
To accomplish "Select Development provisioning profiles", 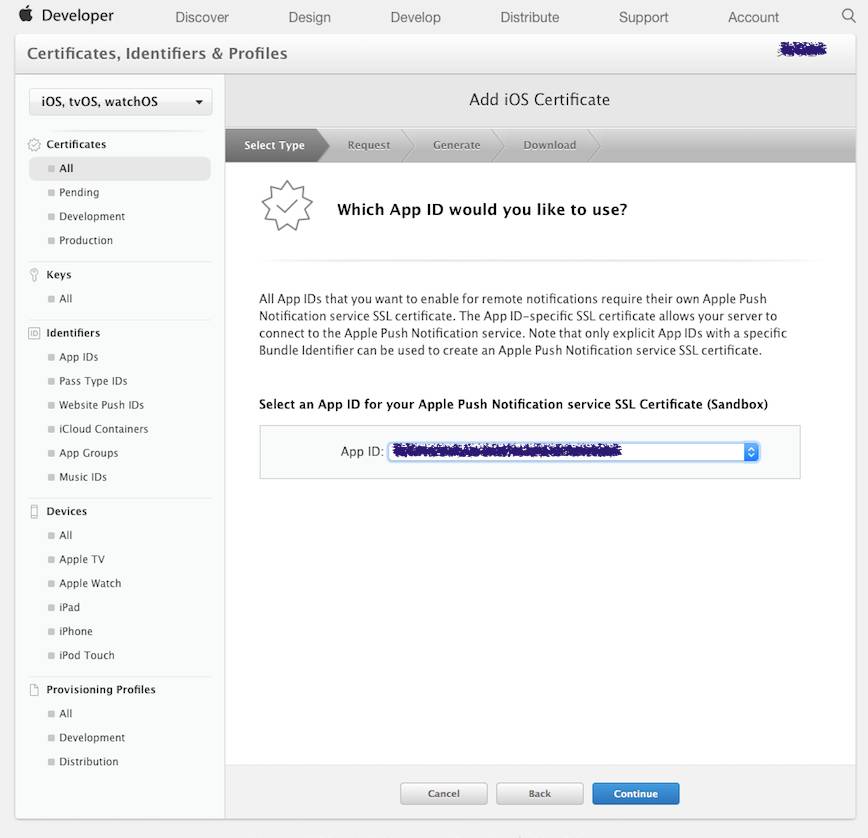I will point(92,738).
